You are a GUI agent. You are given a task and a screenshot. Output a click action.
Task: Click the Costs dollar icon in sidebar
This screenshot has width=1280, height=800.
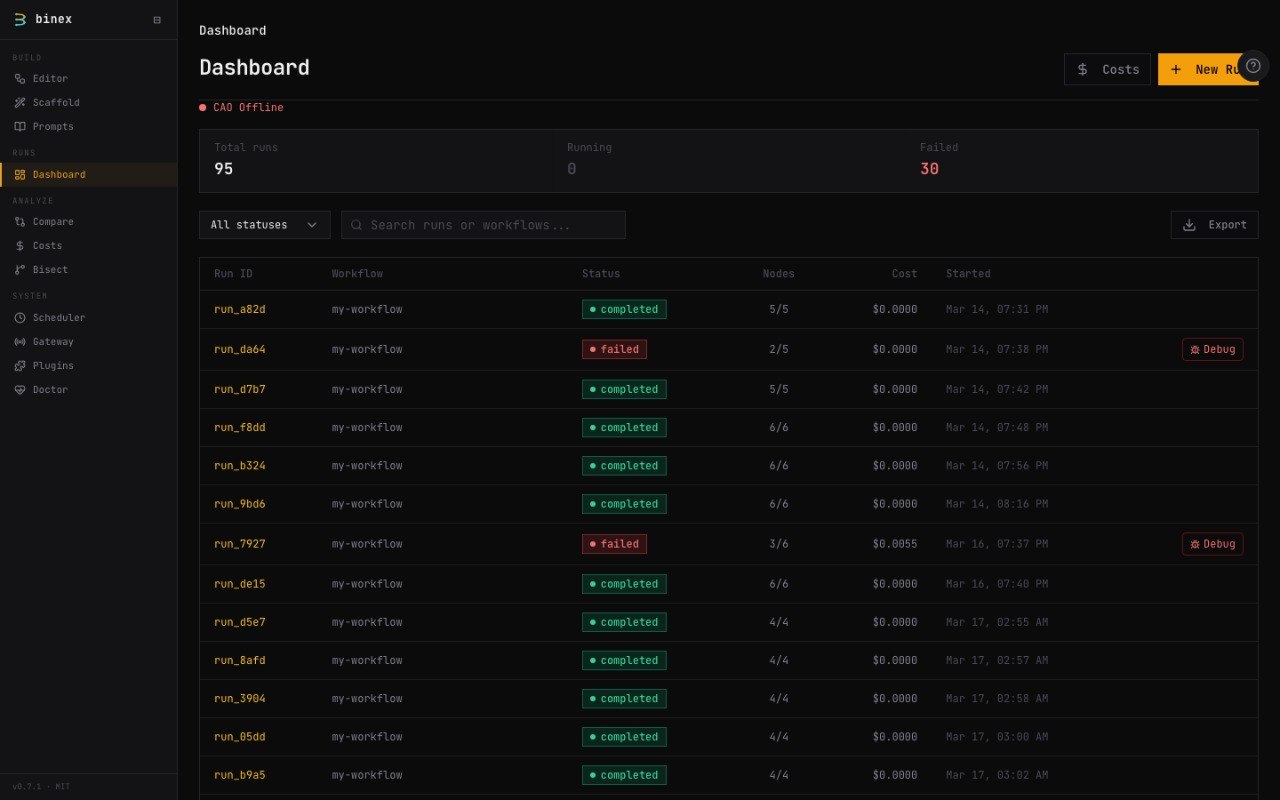[x=20, y=245]
